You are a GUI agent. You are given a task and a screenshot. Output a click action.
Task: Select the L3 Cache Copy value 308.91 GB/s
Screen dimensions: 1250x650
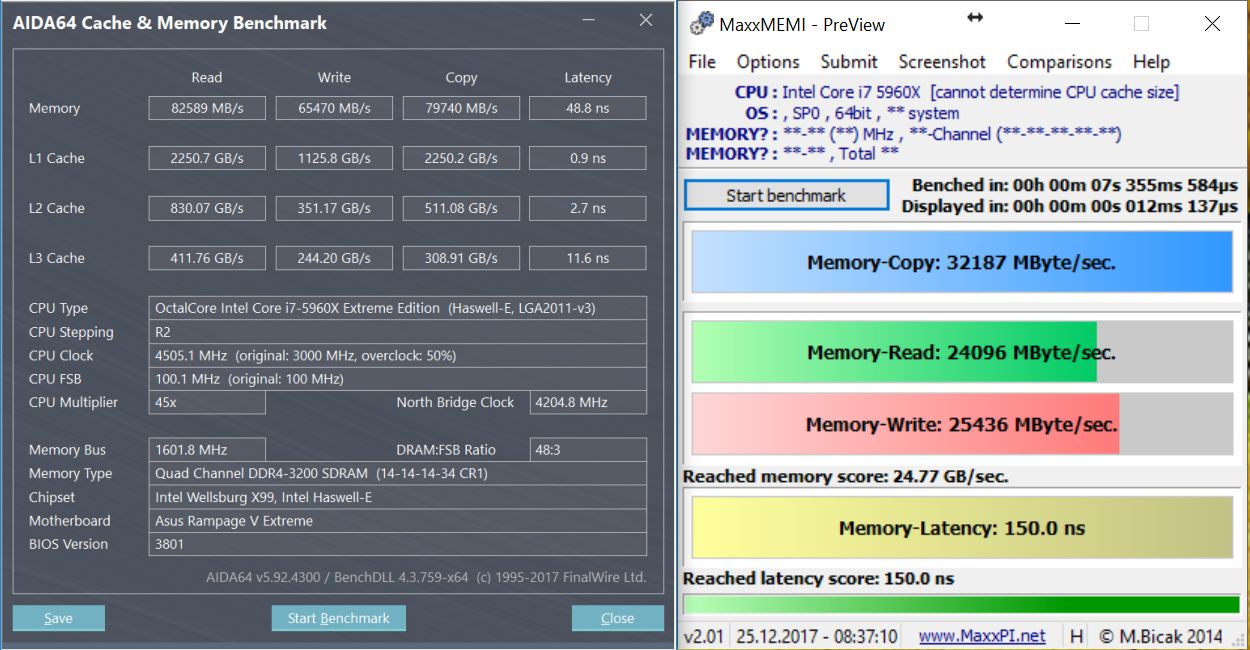pyautogui.click(x=461, y=258)
